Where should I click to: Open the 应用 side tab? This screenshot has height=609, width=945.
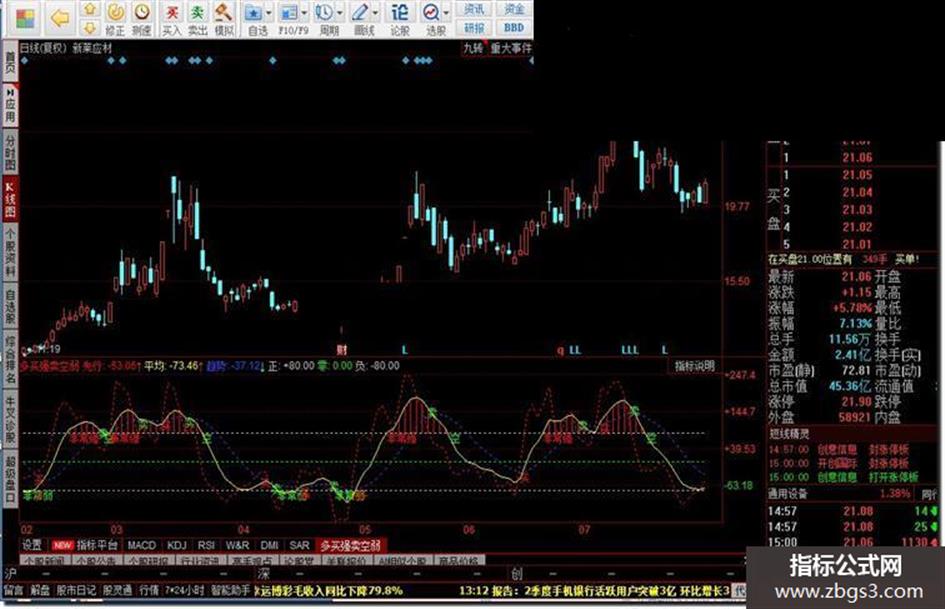(x=10, y=106)
